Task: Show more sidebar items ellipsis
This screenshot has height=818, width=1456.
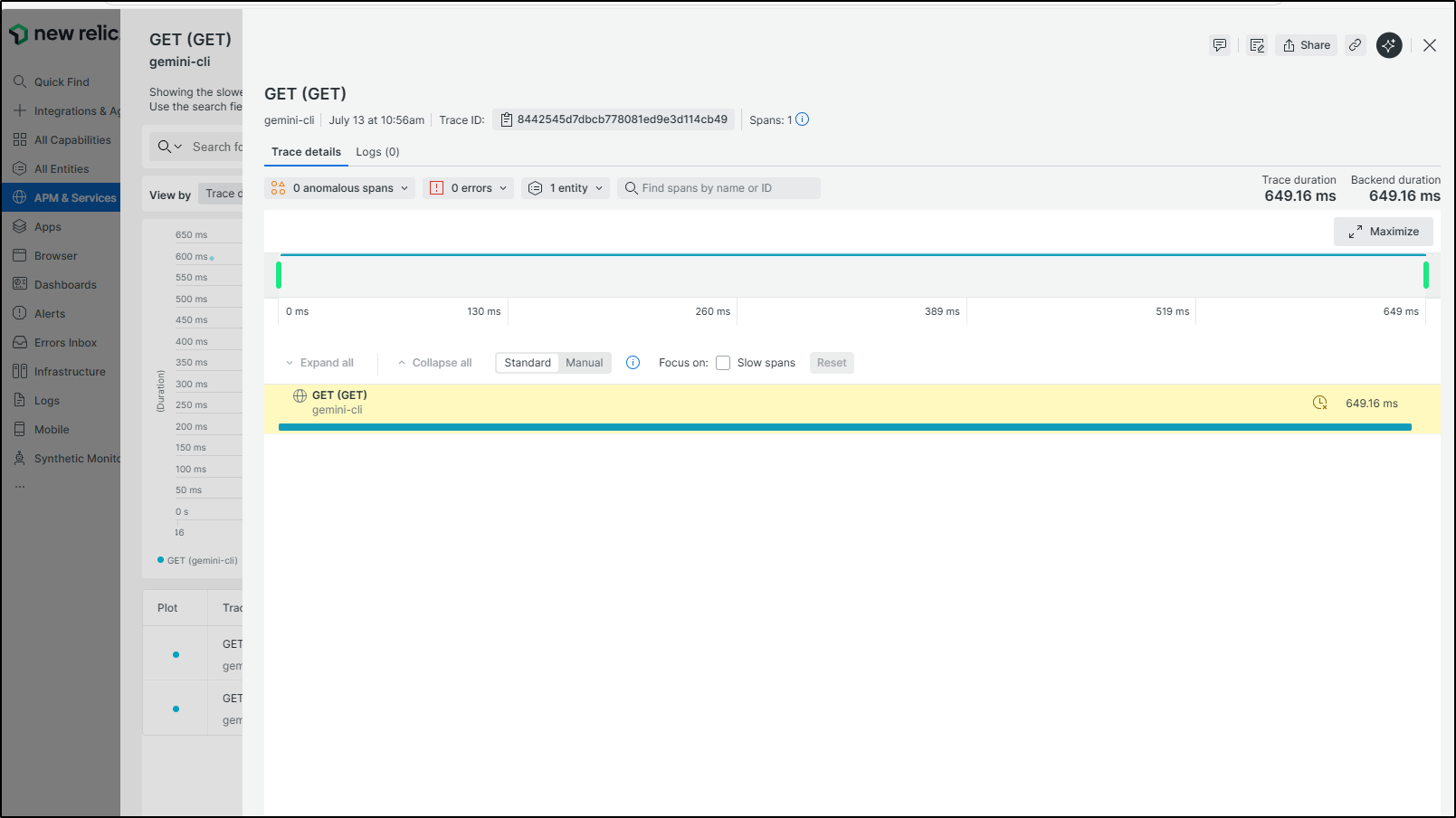Action: (20, 487)
